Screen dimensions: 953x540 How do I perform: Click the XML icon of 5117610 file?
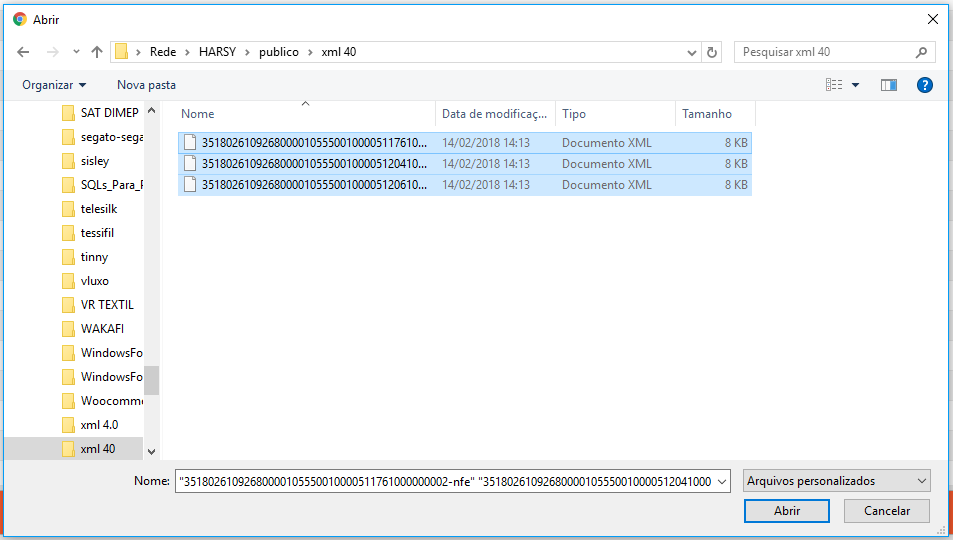190,142
